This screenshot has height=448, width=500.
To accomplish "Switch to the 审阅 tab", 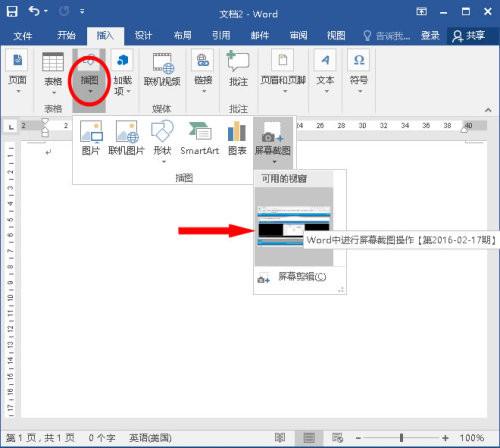I will 298,35.
